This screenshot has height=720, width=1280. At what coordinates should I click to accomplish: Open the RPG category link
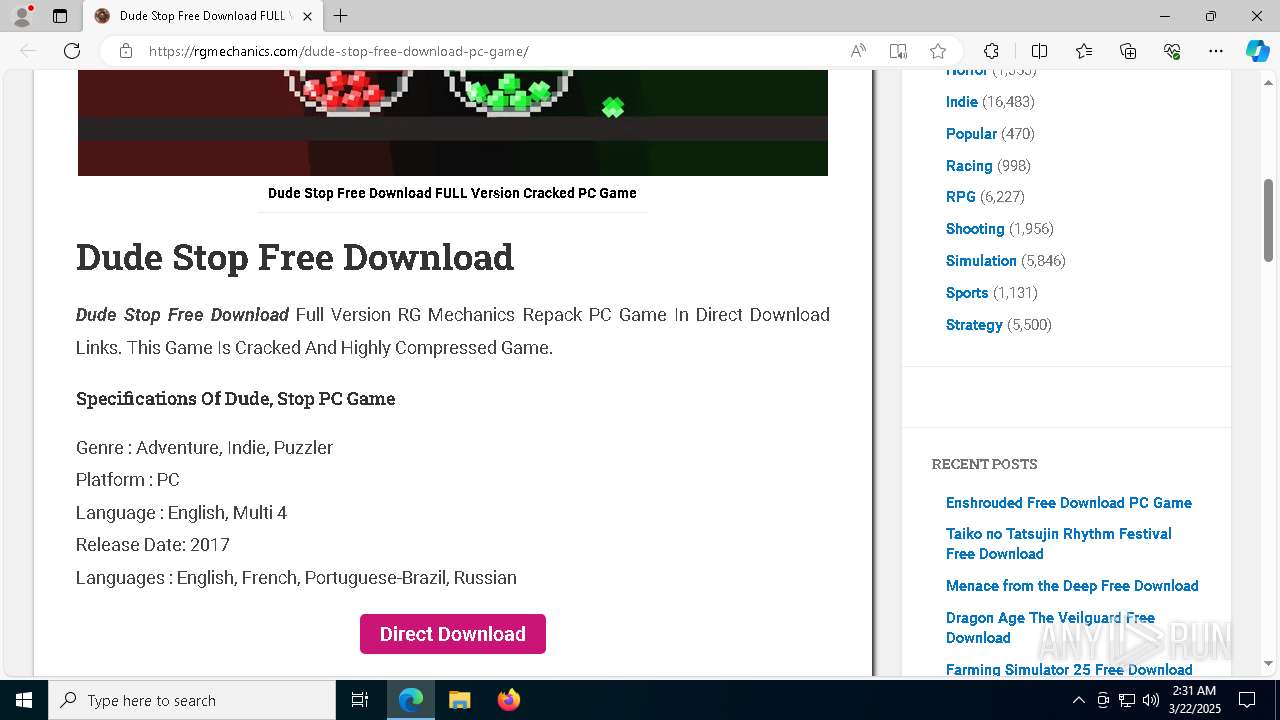pyautogui.click(x=961, y=197)
